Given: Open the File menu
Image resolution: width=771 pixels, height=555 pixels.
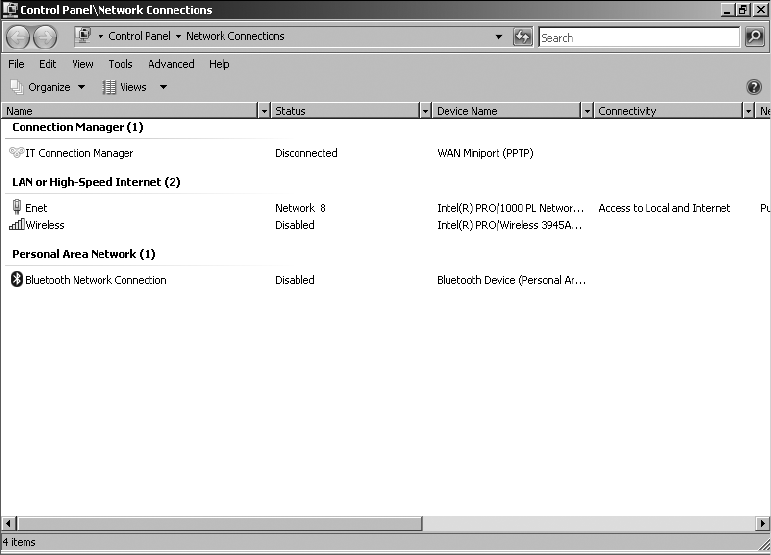Looking at the screenshot, I should [16, 64].
